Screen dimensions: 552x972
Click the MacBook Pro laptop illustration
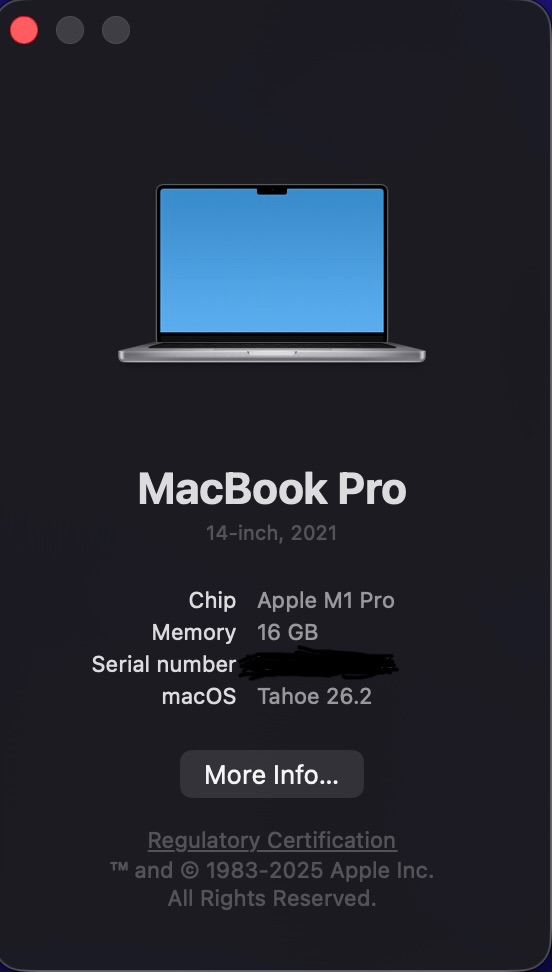(272, 273)
